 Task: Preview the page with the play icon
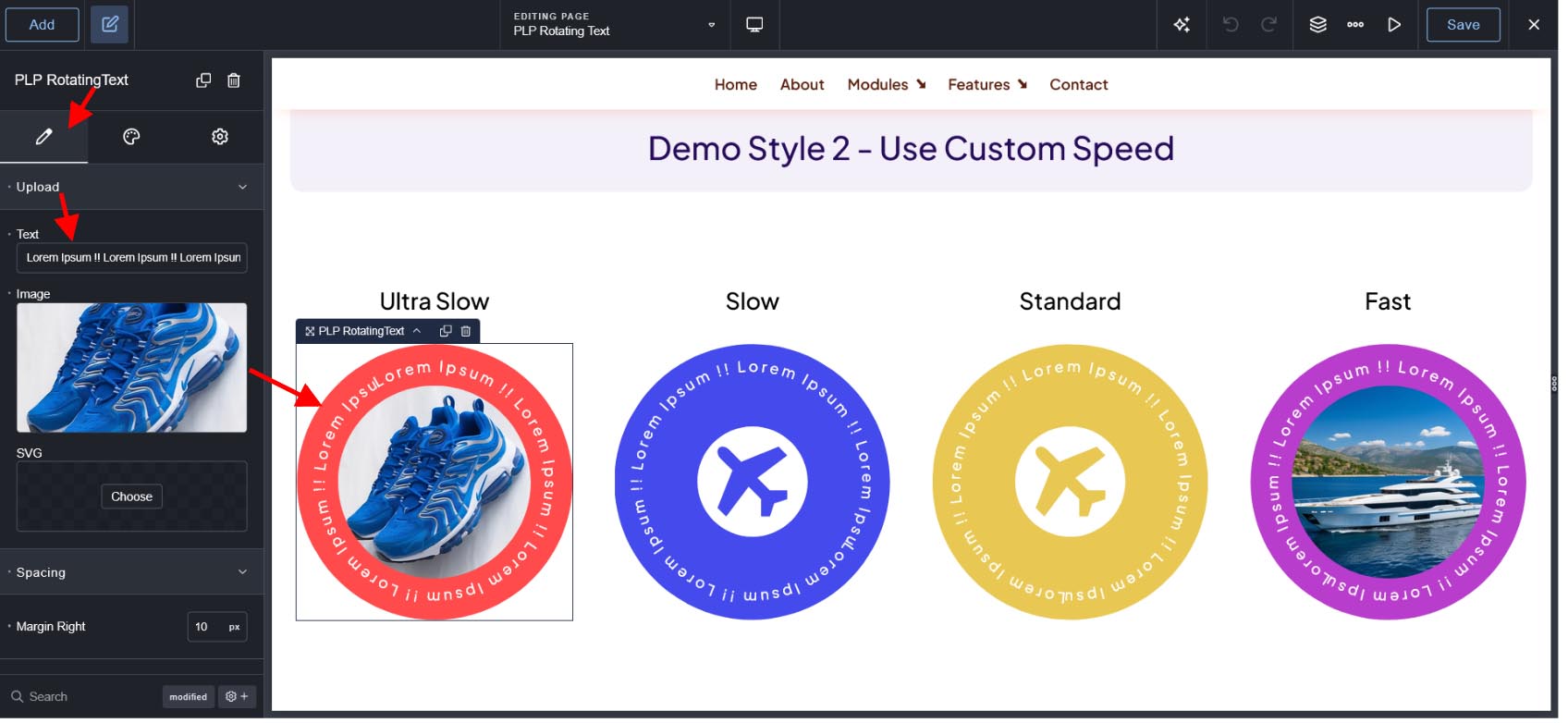coord(1394,25)
